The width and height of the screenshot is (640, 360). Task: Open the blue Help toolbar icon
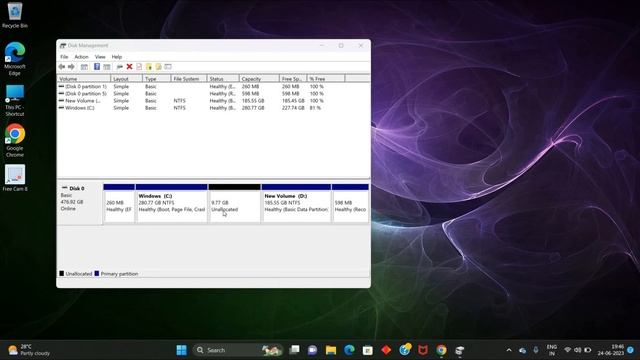pos(97,67)
